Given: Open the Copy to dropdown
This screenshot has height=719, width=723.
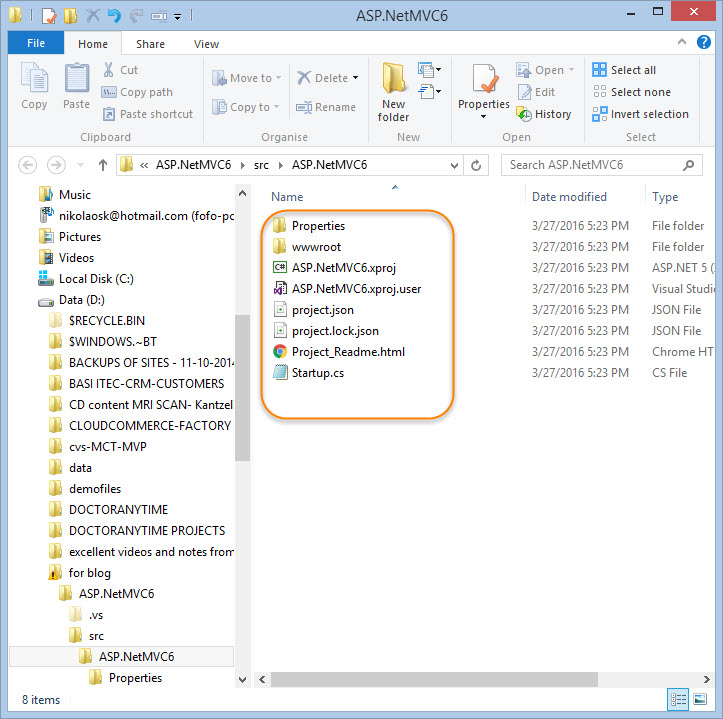Looking at the screenshot, I should coord(276,107).
